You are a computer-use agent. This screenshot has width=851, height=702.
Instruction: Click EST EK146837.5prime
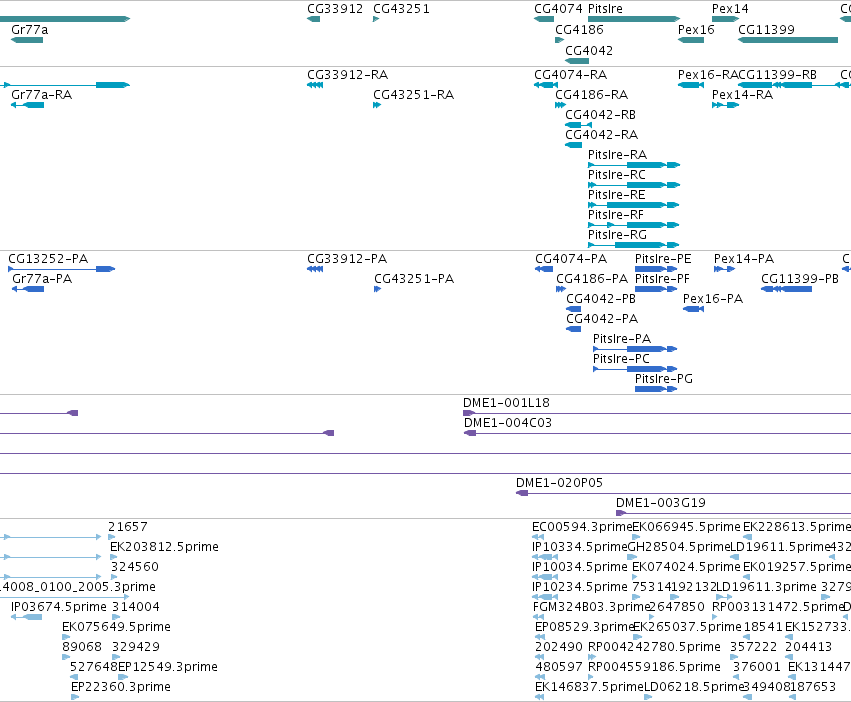pyautogui.click(x=540, y=697)
